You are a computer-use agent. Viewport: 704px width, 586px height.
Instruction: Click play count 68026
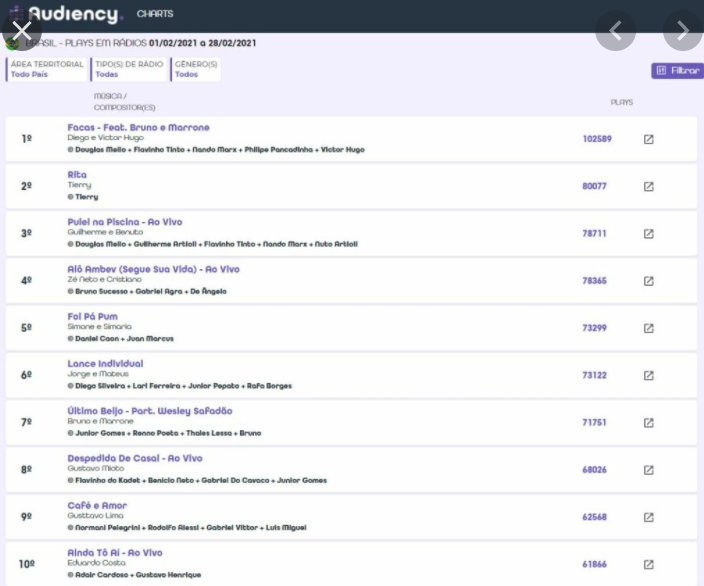point(594,470)
